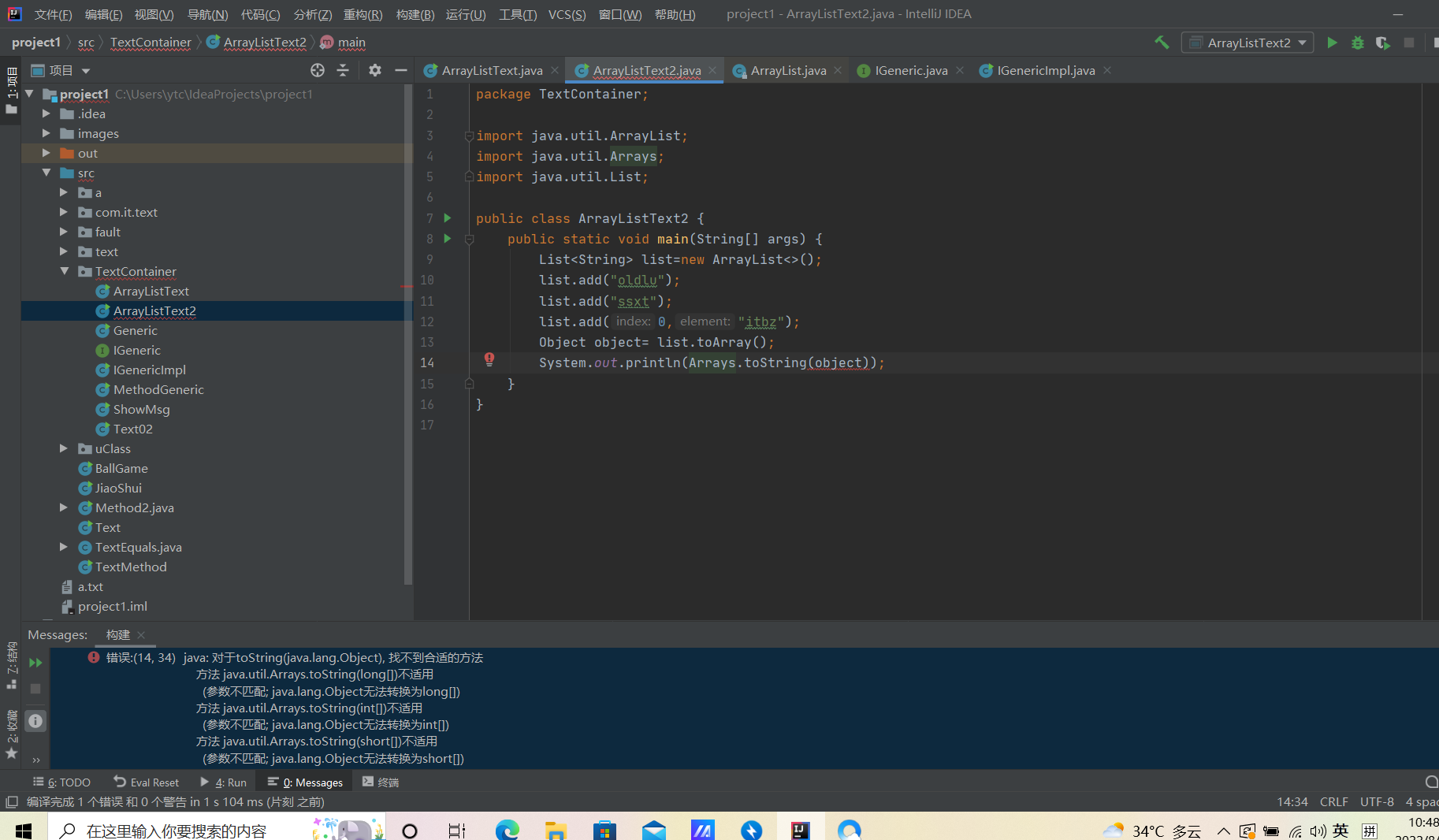Close the ArrayListText2.java tab

712,70
